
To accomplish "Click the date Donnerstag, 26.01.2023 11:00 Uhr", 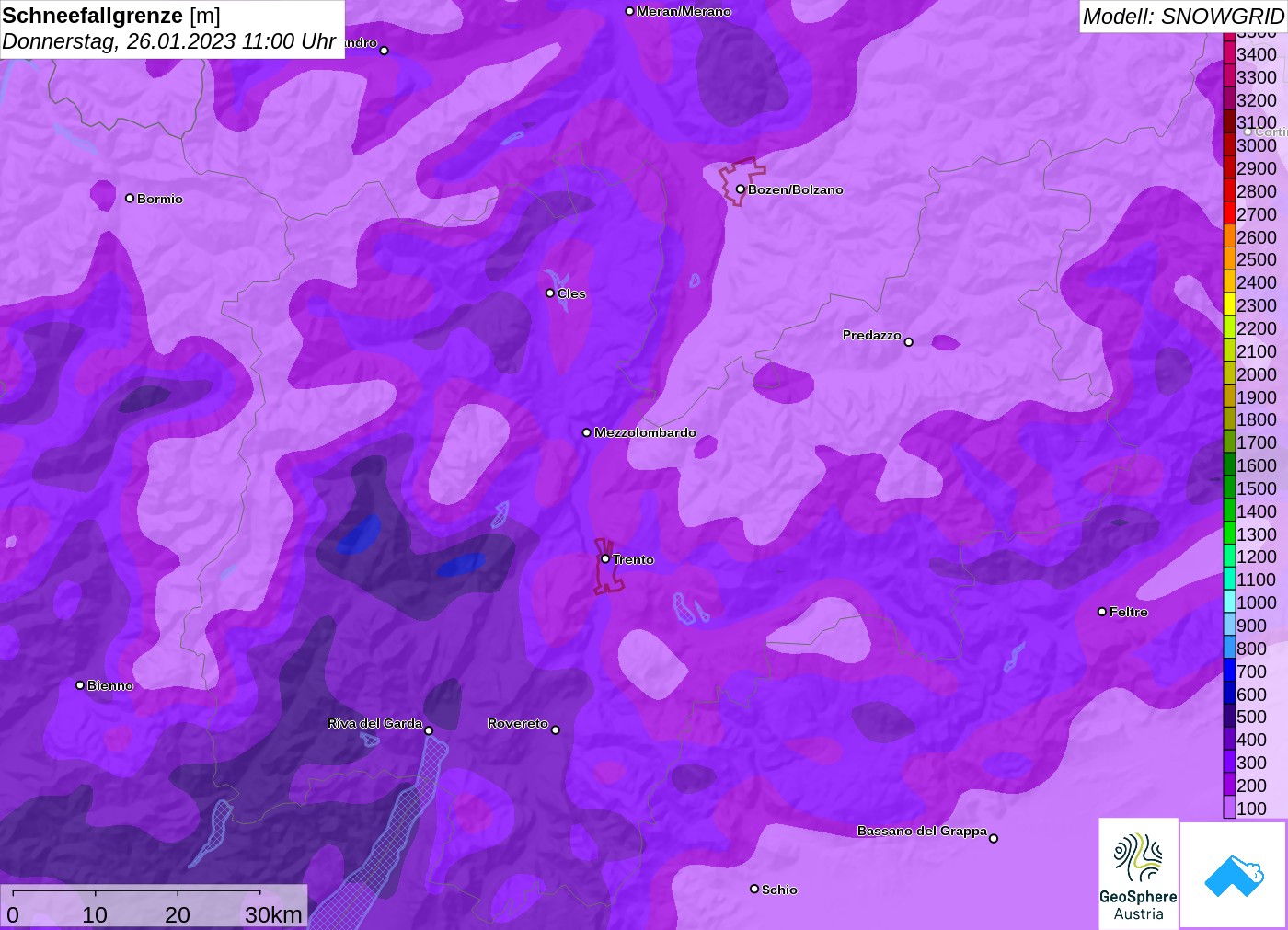I will pyautogui.click(x=168, y=41).
